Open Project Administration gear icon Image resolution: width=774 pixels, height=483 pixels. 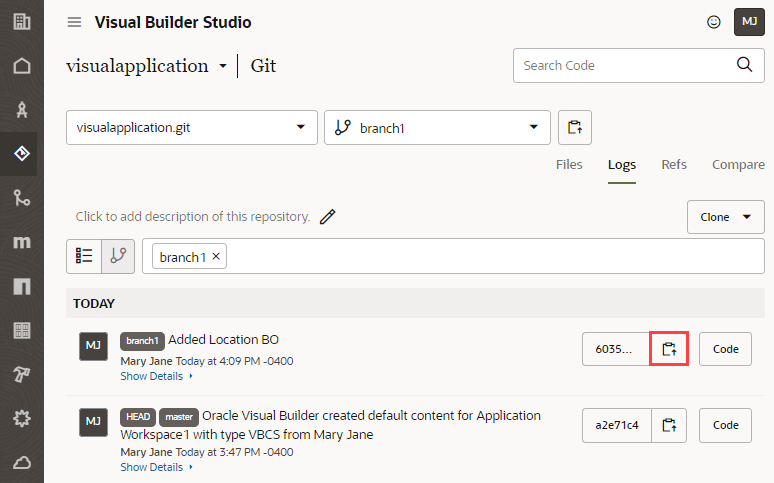tap(22, 418)
